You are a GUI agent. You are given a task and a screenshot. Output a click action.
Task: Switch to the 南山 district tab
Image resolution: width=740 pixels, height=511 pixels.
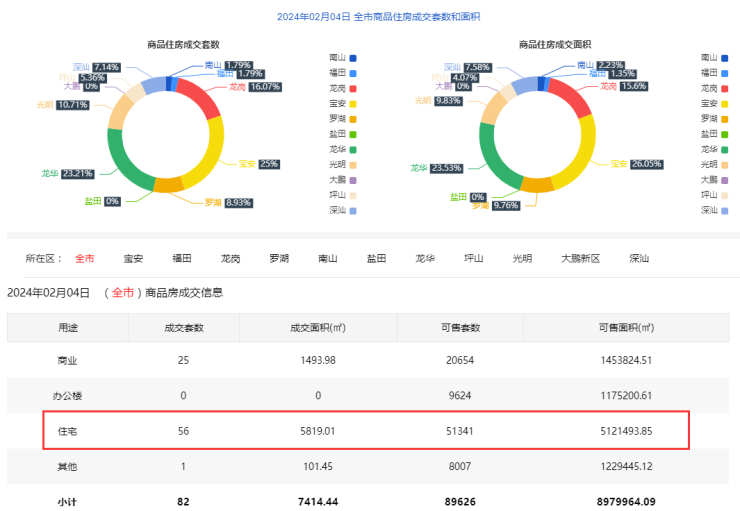pos(328,258)
